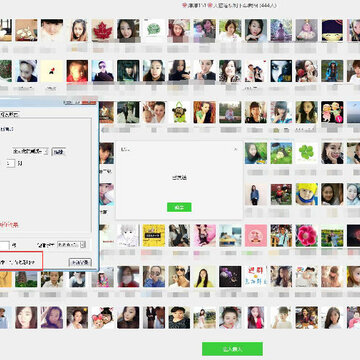360x360 pixels.
Task: Select the cartoon animal with green frame avatar
Action: pyautogui.click(x=179, y=112)
